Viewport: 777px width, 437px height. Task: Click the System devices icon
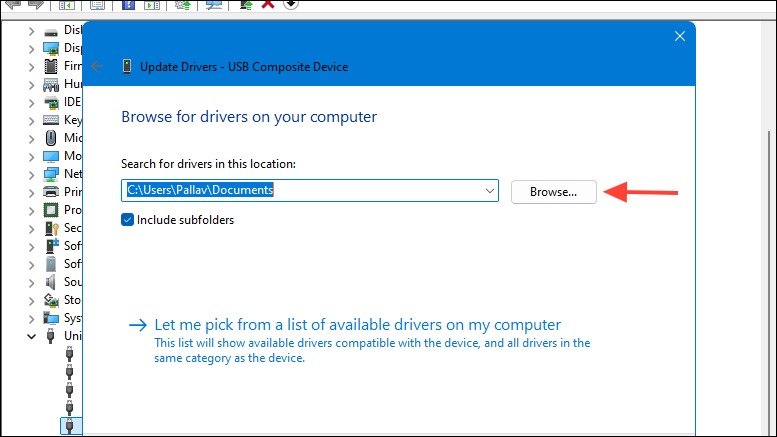point(51,318)
